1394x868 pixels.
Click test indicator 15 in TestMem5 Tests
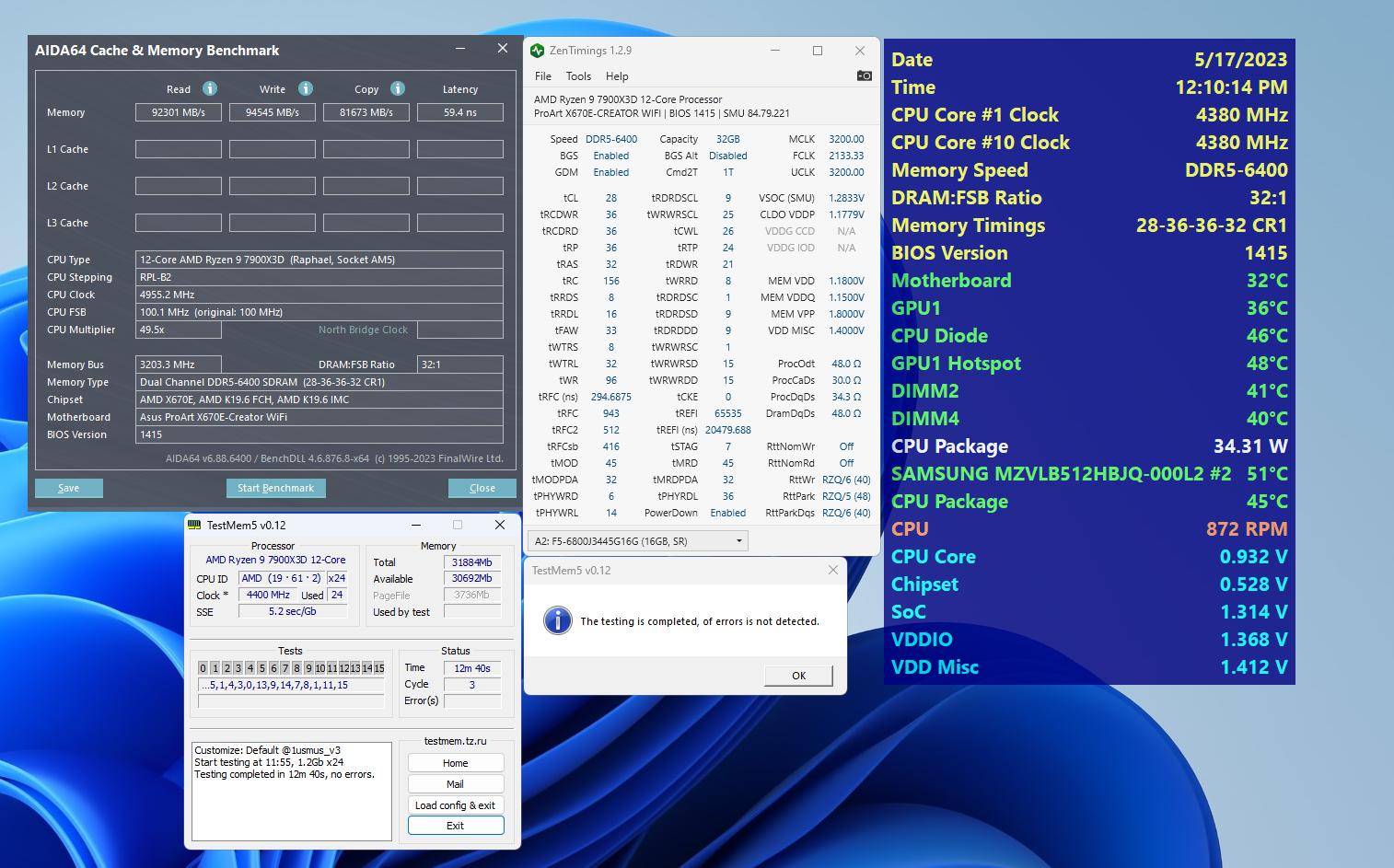pyautogui.click(x=379, y=668)
